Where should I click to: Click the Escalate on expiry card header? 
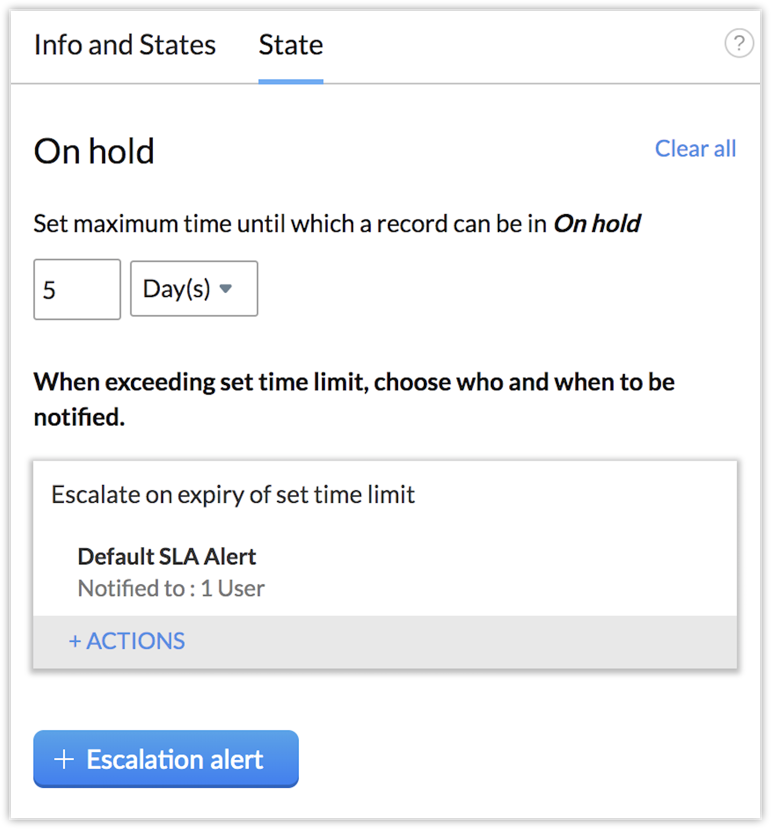click(x=233, y=494)
